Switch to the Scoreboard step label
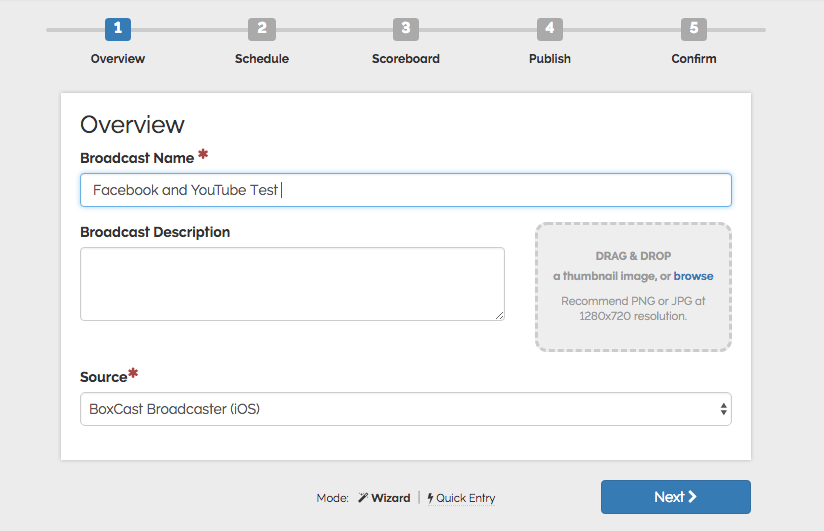This screenshot has width=824, height=531. pos(405,59)
